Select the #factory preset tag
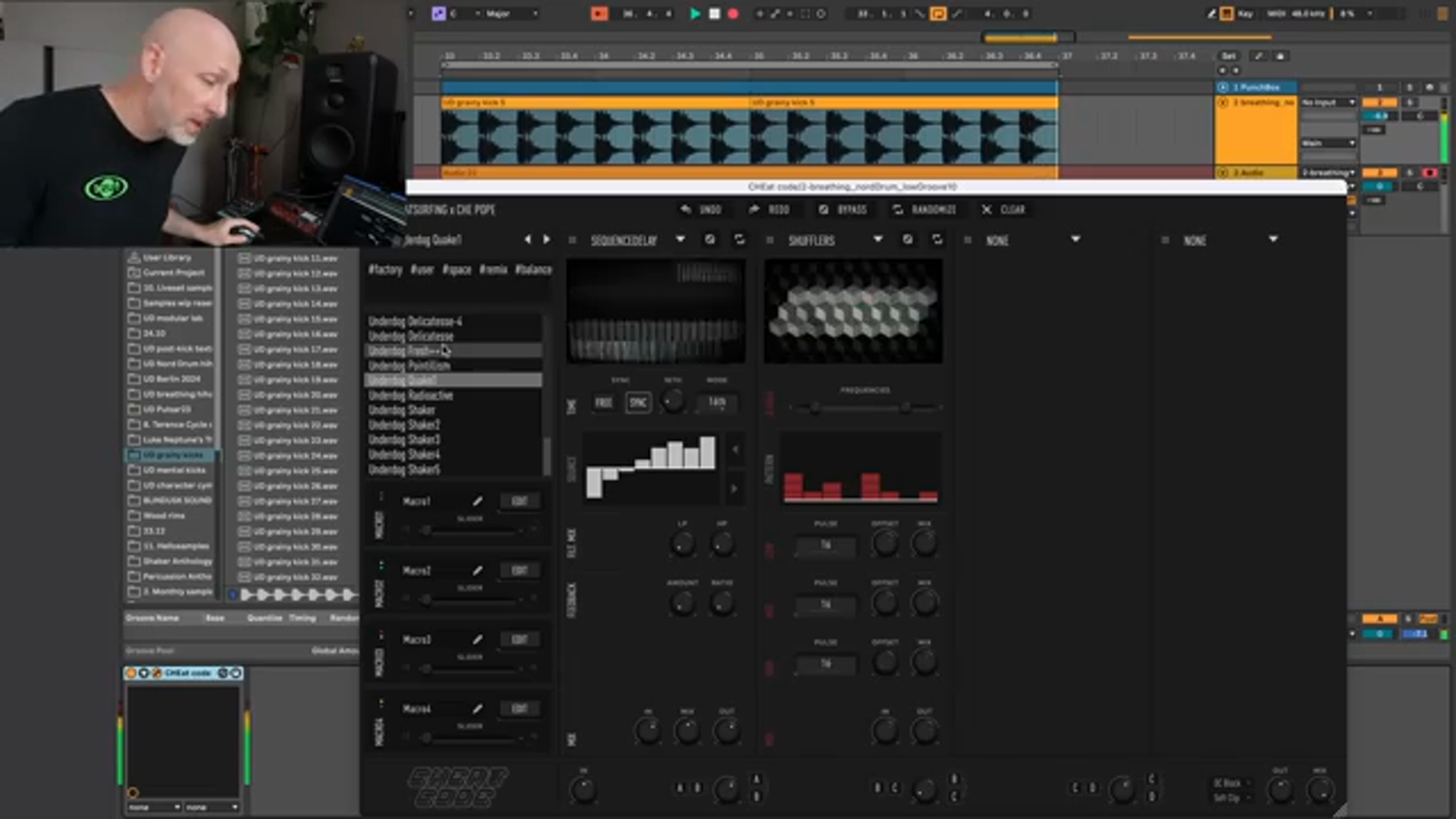Image resolution: width=1456 pixels, height=819 pixels. (384, 270)
